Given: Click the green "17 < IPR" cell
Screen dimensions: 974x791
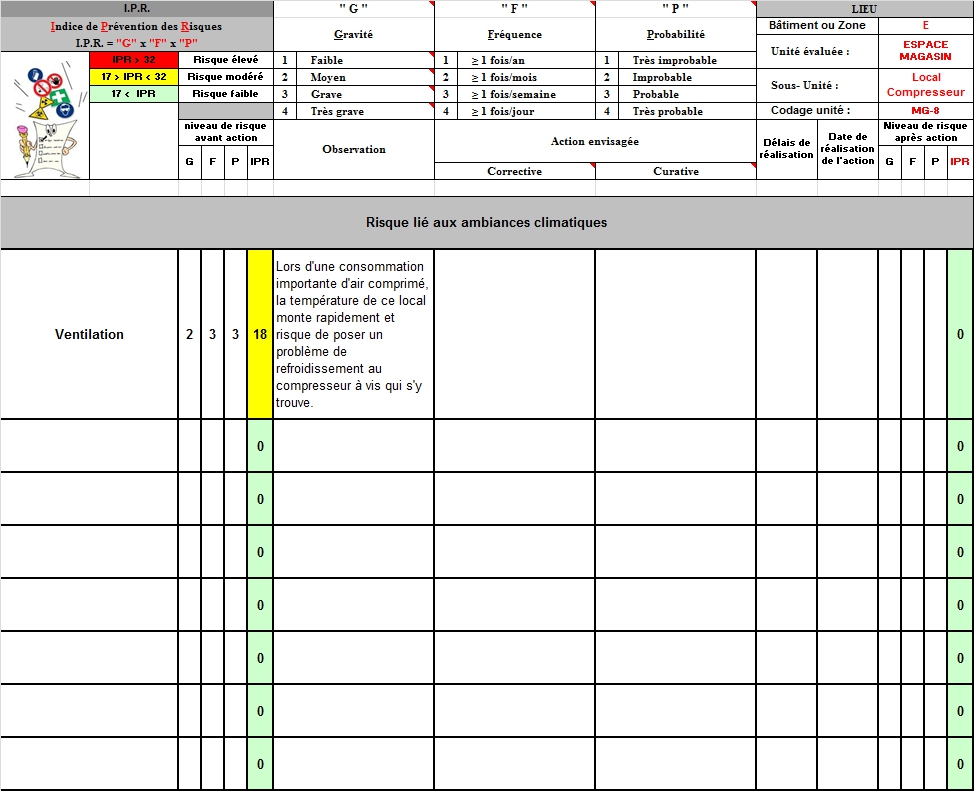Looking at the screenshot, I should pos(133,94).
